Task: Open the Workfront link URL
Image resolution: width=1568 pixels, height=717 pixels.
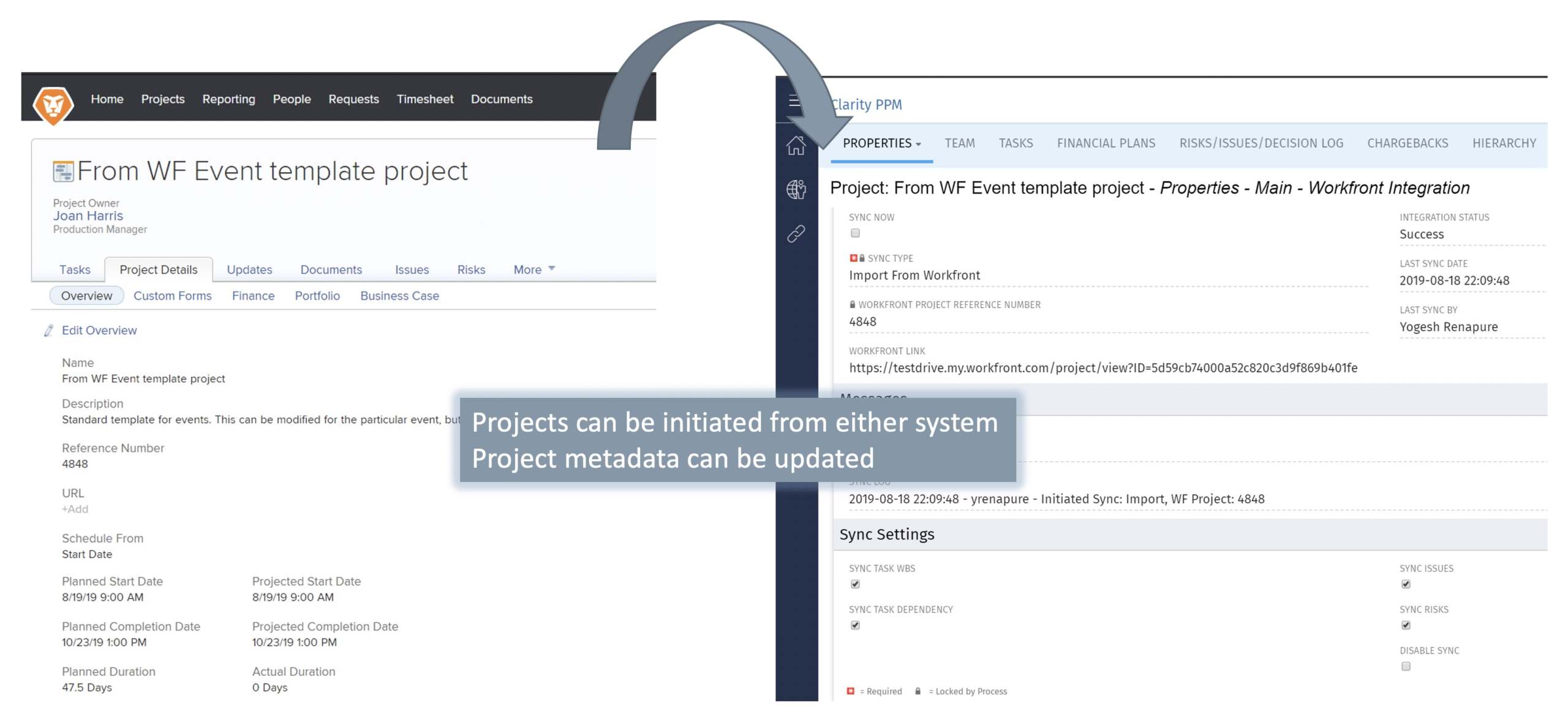Action: tap(1102, 368)
